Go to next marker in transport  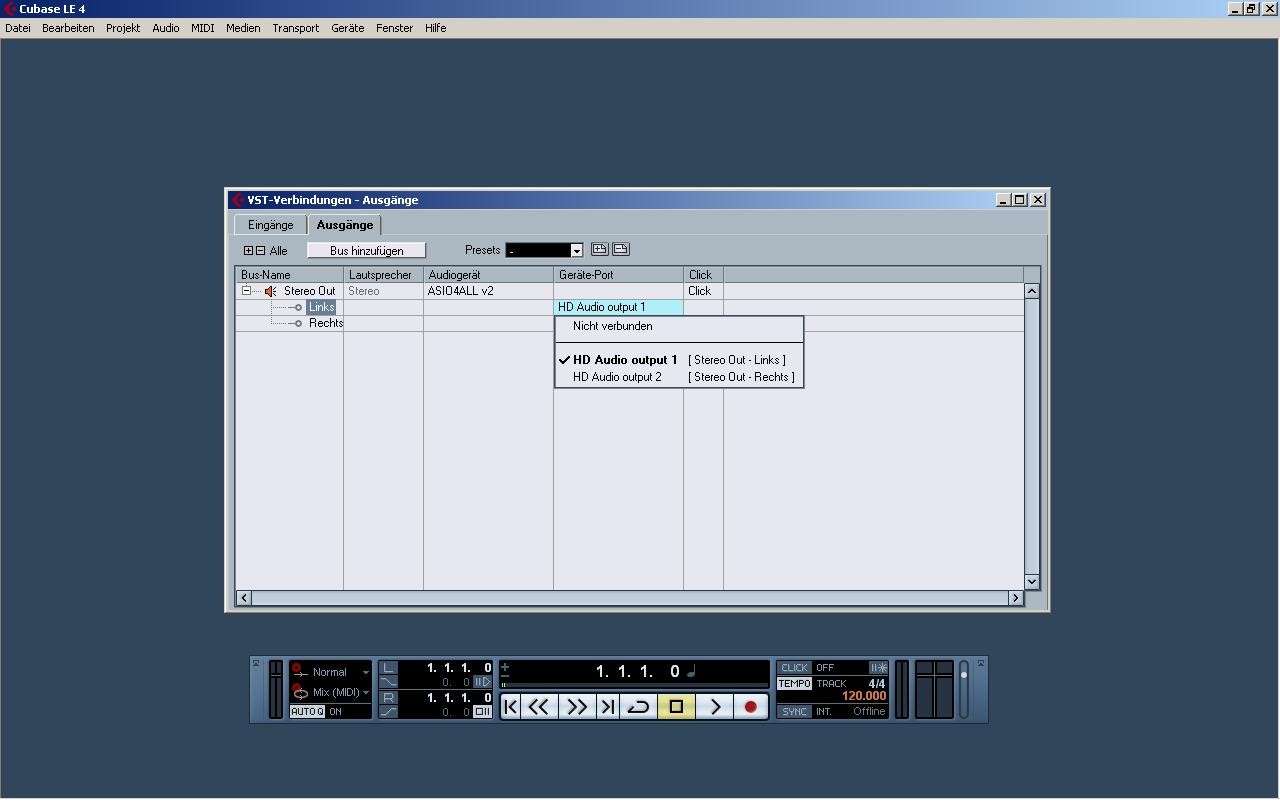pyautogui.click(x=607, y=707)
